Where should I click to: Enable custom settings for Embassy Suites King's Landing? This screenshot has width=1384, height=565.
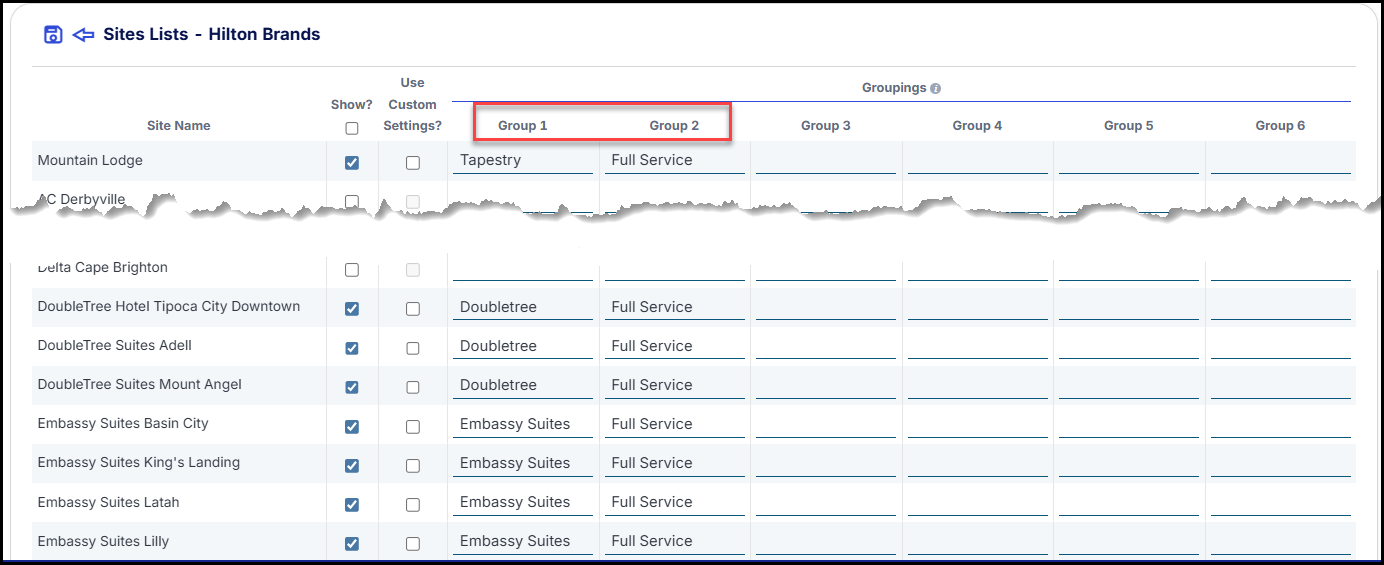coord(413,466)
